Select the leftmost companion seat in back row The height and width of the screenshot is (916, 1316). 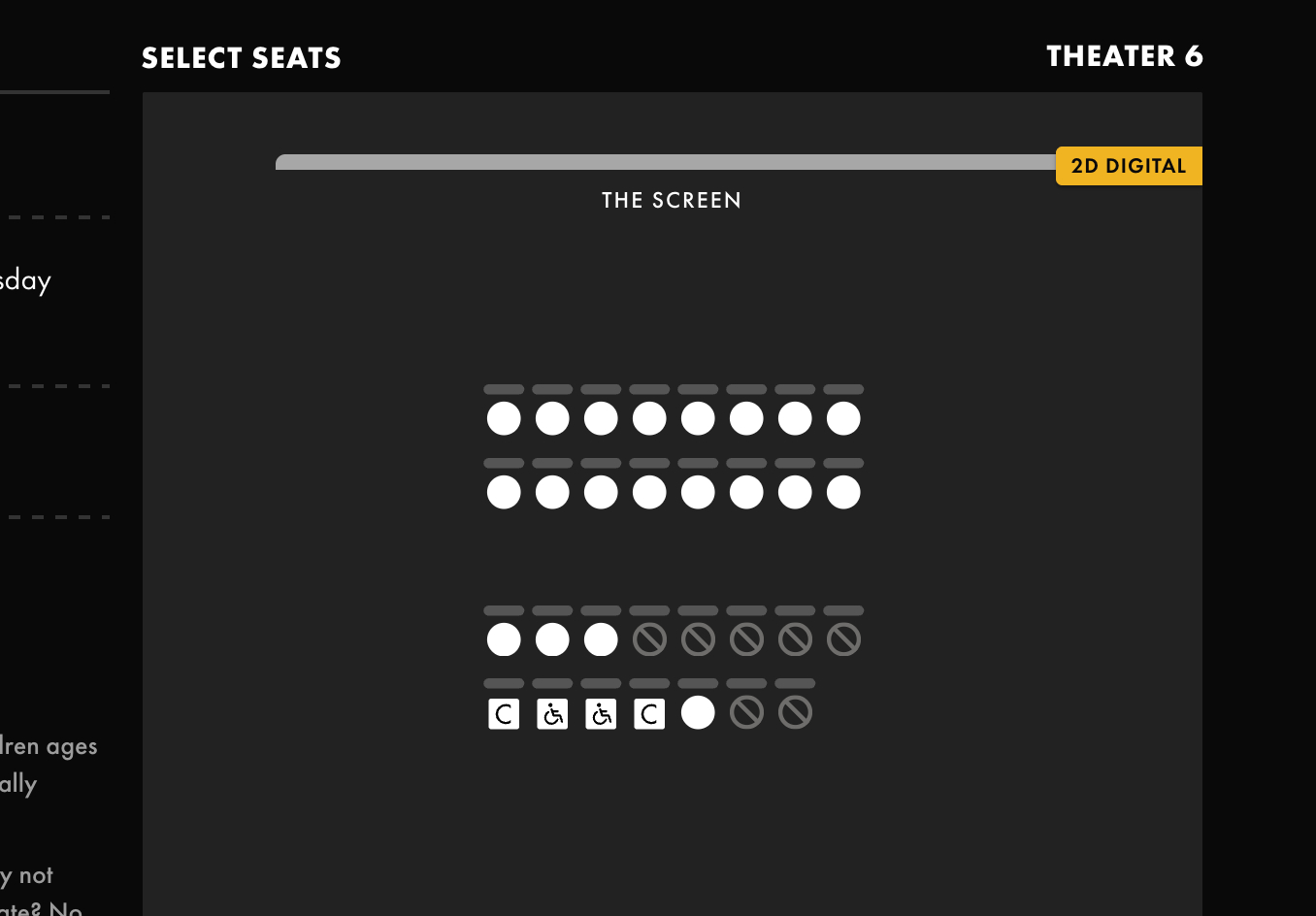(504, 714)
